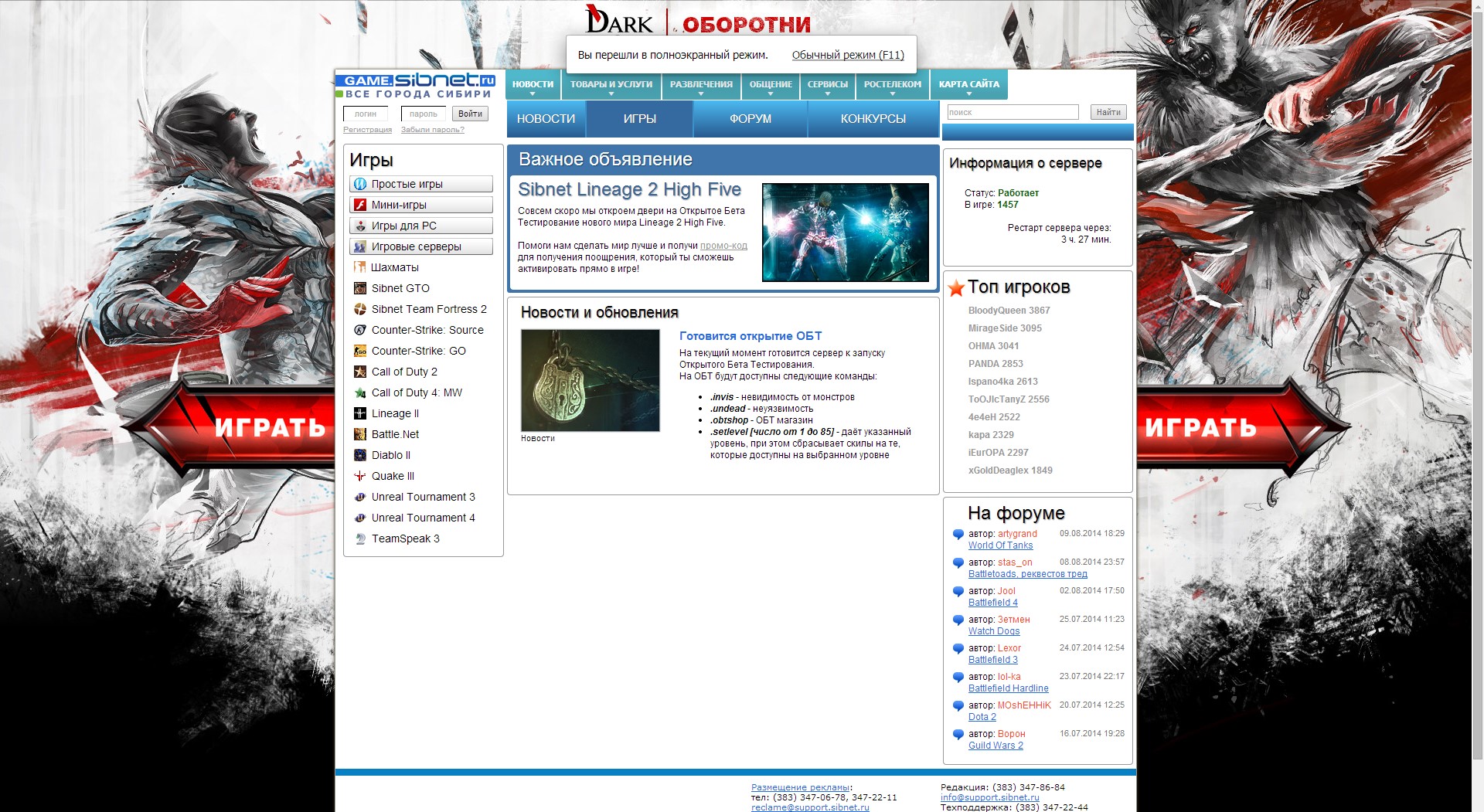Click the Найти search button

pos(1108,112)
